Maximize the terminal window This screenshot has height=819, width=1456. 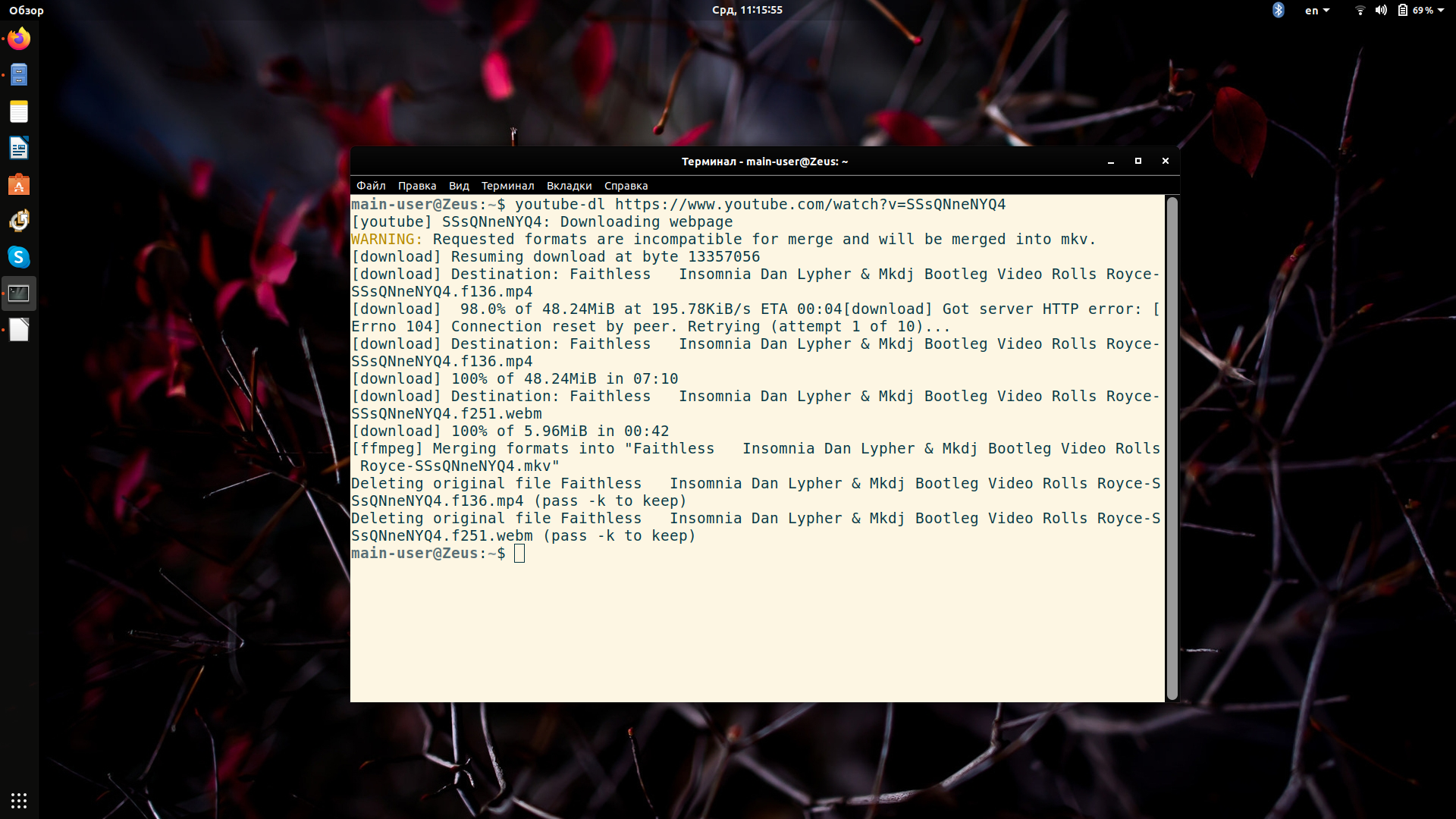pyautogui.click(x=1138, y=162)
